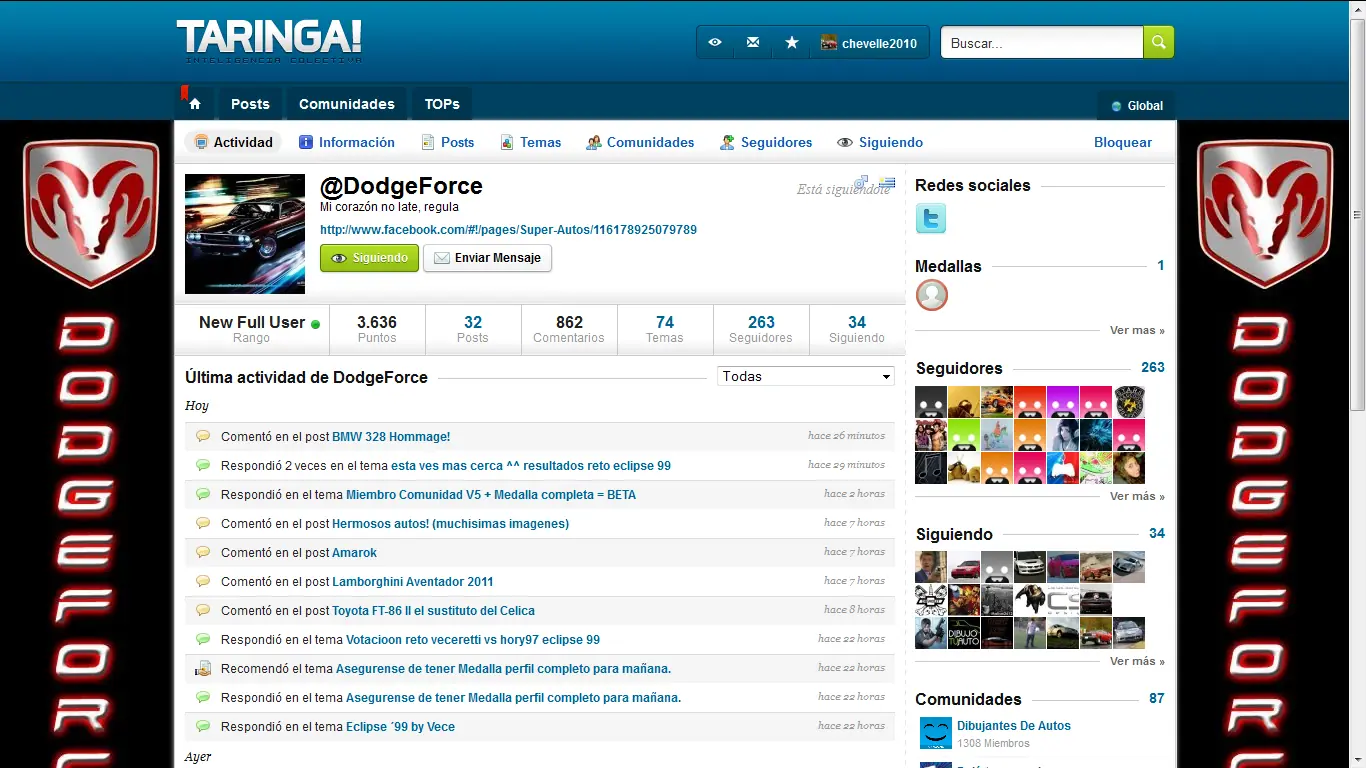Image resolution: width=1366 pixels, height=768 pixels.
Task: Click the comment bubble beside Hermosos autos row
Action: point(203,523)
